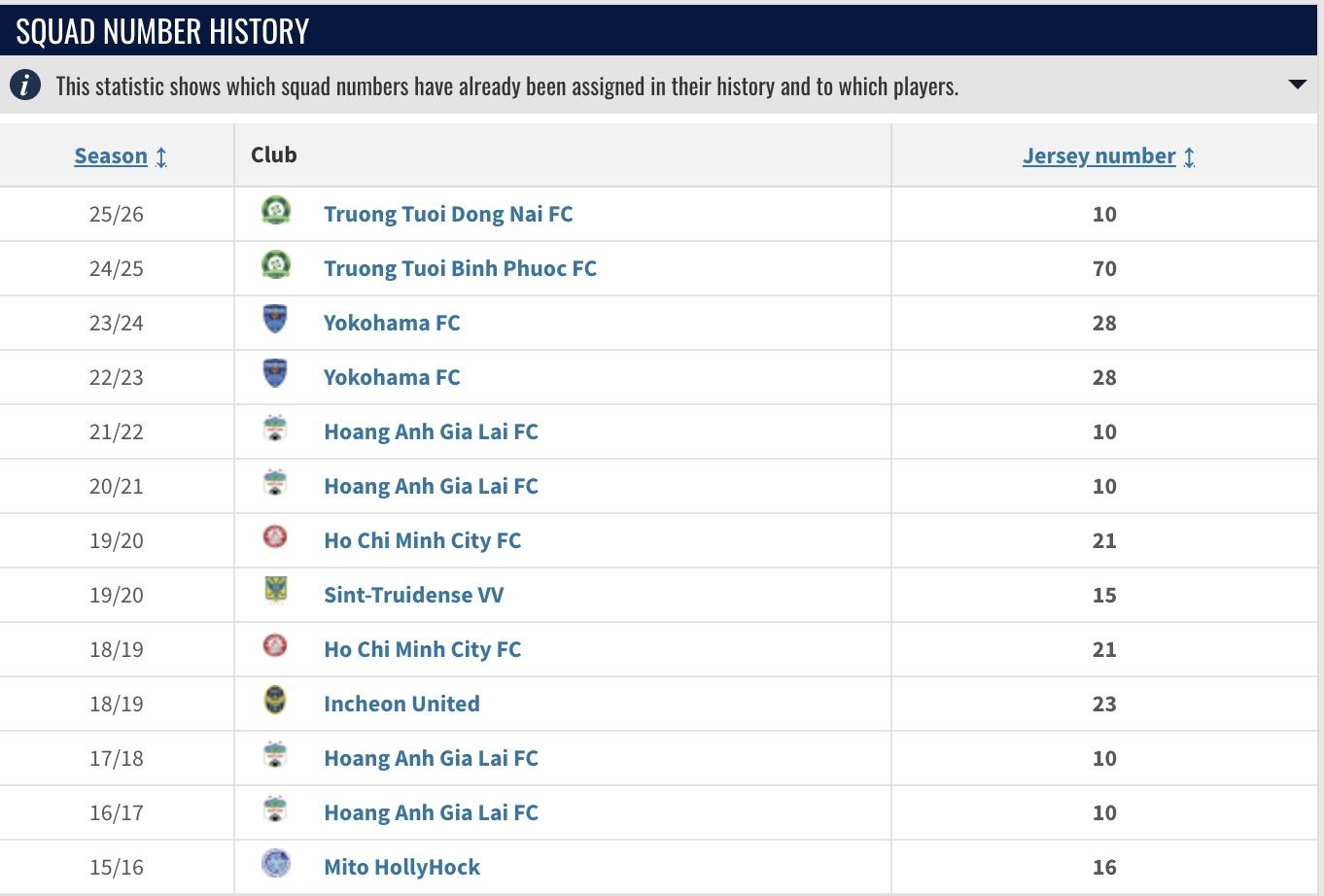This screenshot has width=1324, height=896.
Task: Click the Sint-Truidense VV crest
Action: pos(276,592)
